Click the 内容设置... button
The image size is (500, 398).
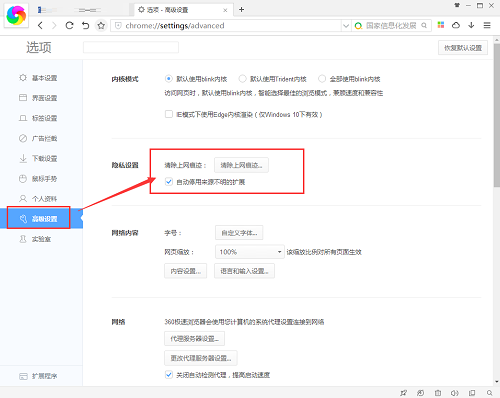point(185,271)
